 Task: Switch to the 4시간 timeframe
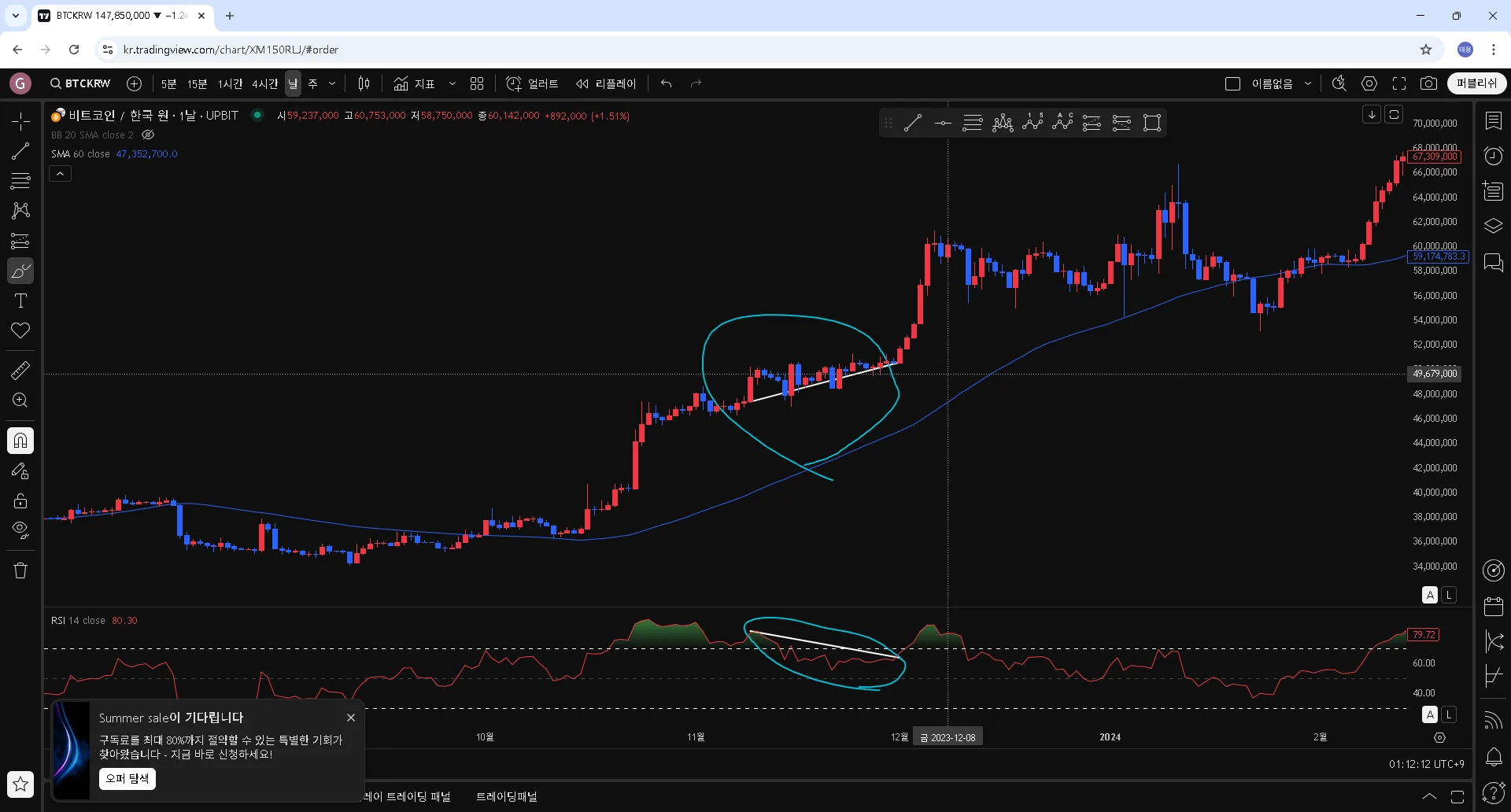coord(265,83)
